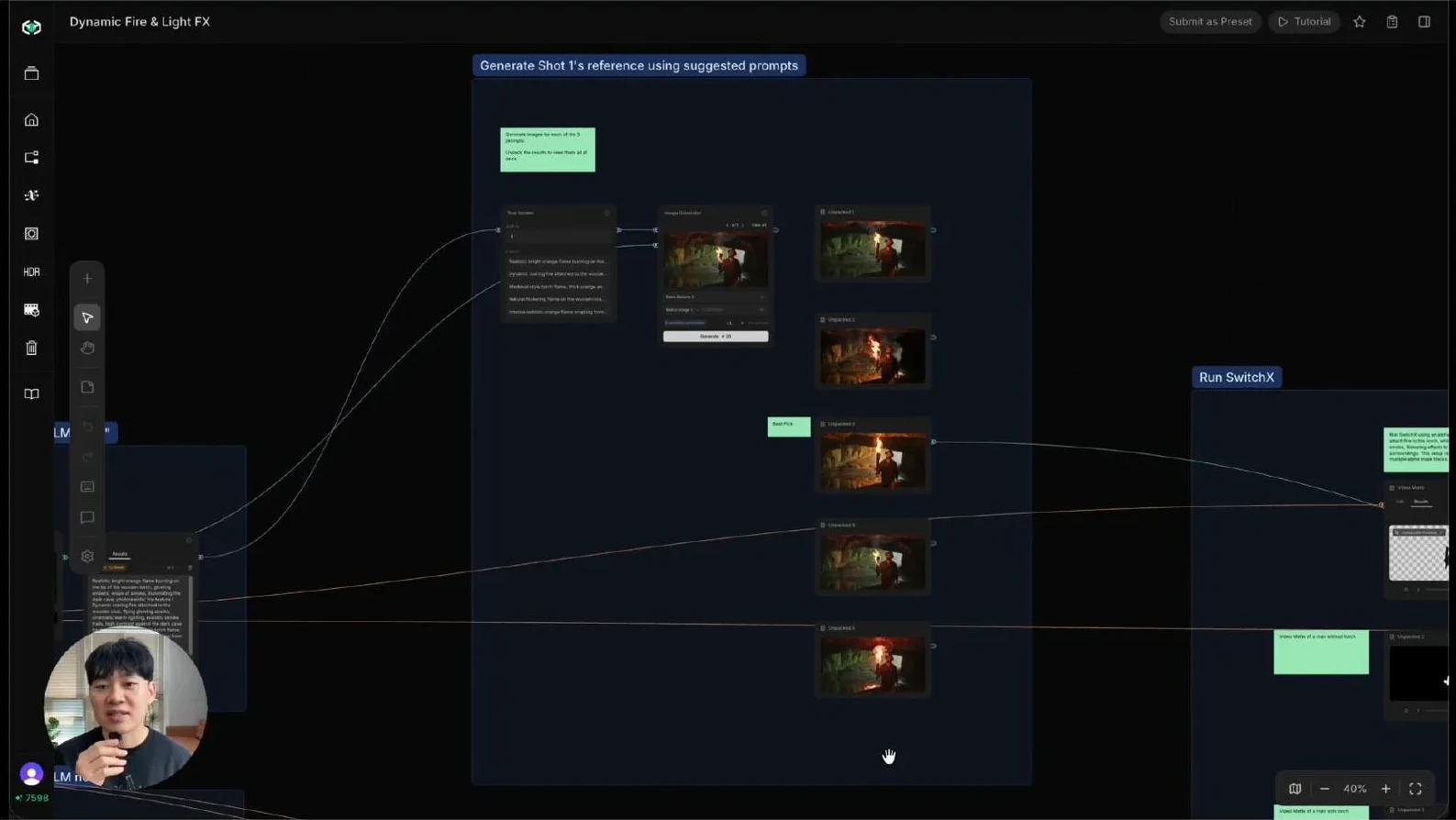Click the index input field in the Text Iterator node
The width and height of the screenshot is (1456, 820).
(x=558, y=237)
